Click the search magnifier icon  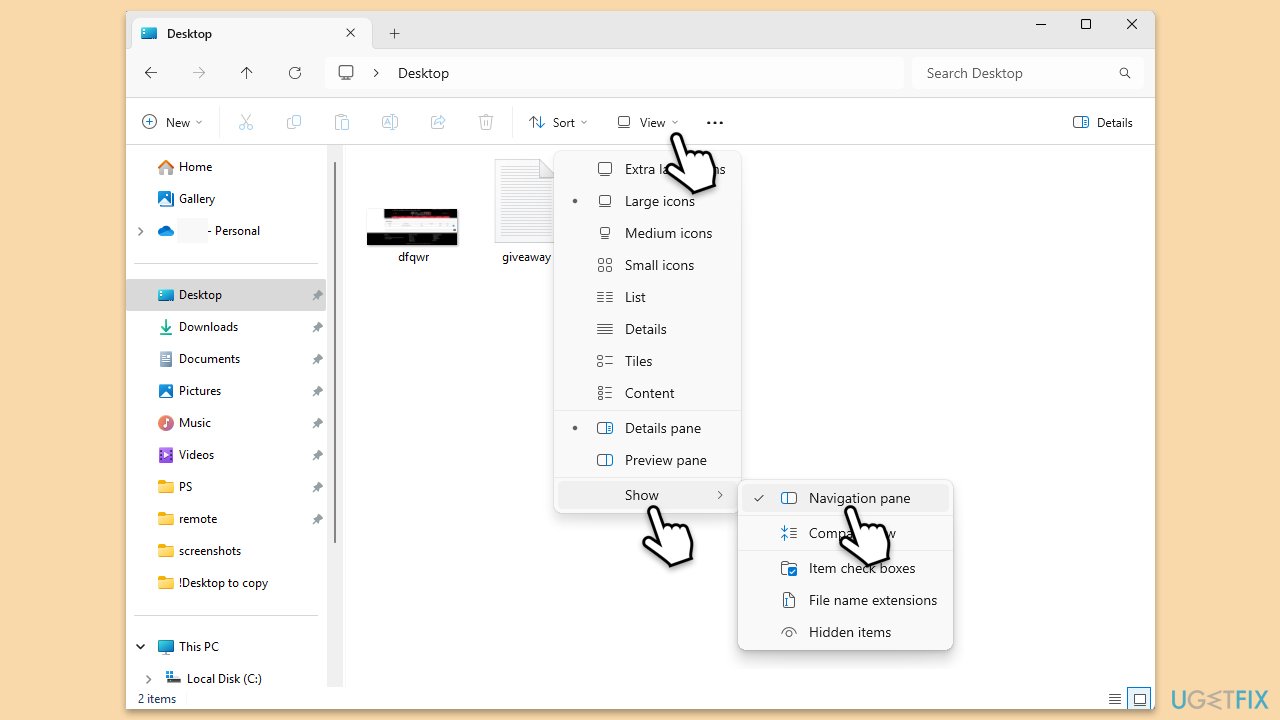coord(1124,73)
